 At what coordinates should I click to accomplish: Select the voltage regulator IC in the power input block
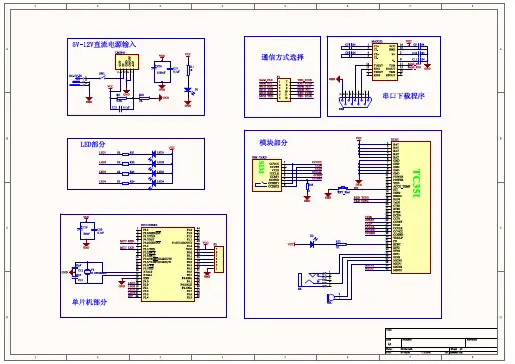[127, 62]
